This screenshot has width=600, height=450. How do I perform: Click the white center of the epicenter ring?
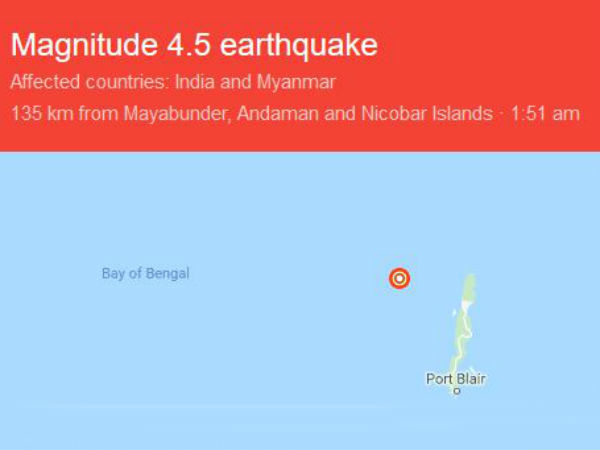399,278
